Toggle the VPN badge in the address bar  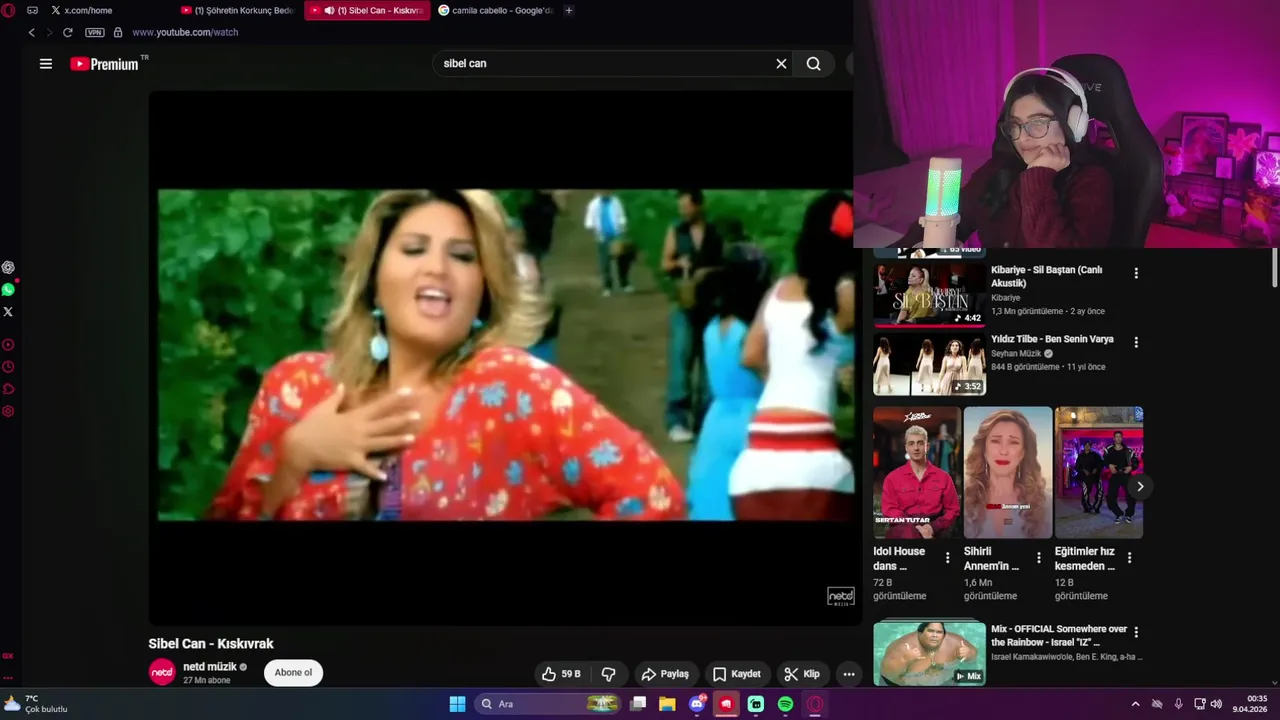pyautogui.click(x=95, y=32)
